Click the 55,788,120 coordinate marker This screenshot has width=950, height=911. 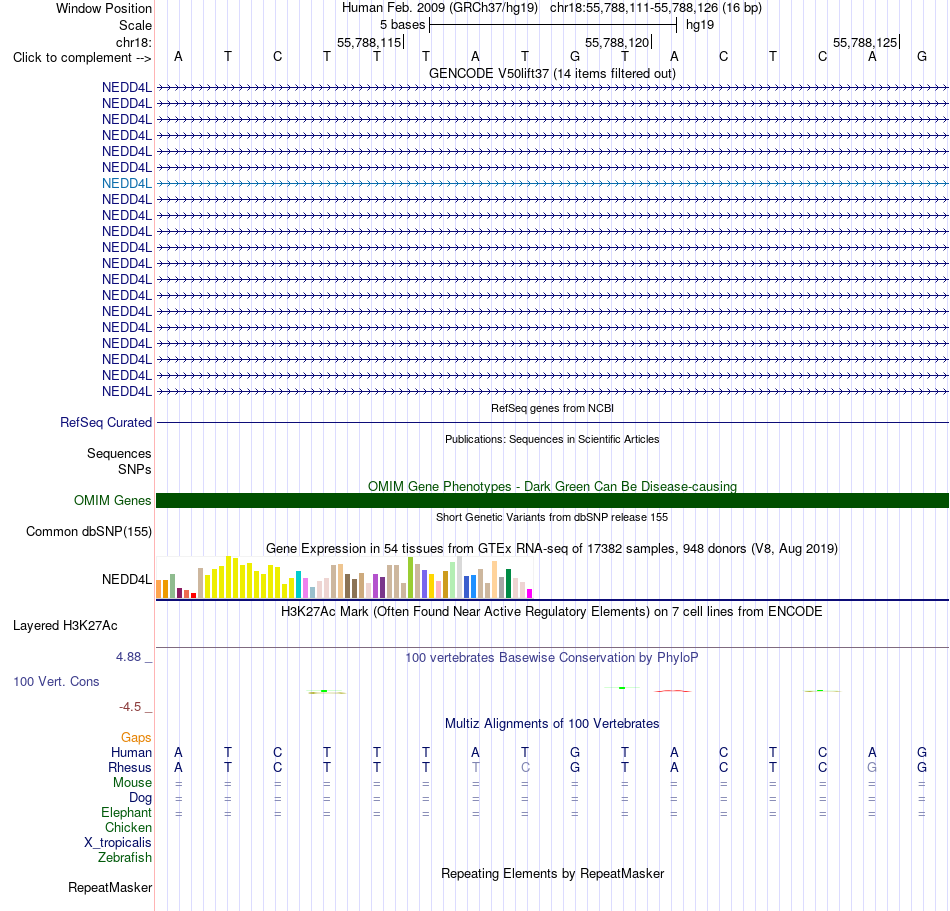617,42
